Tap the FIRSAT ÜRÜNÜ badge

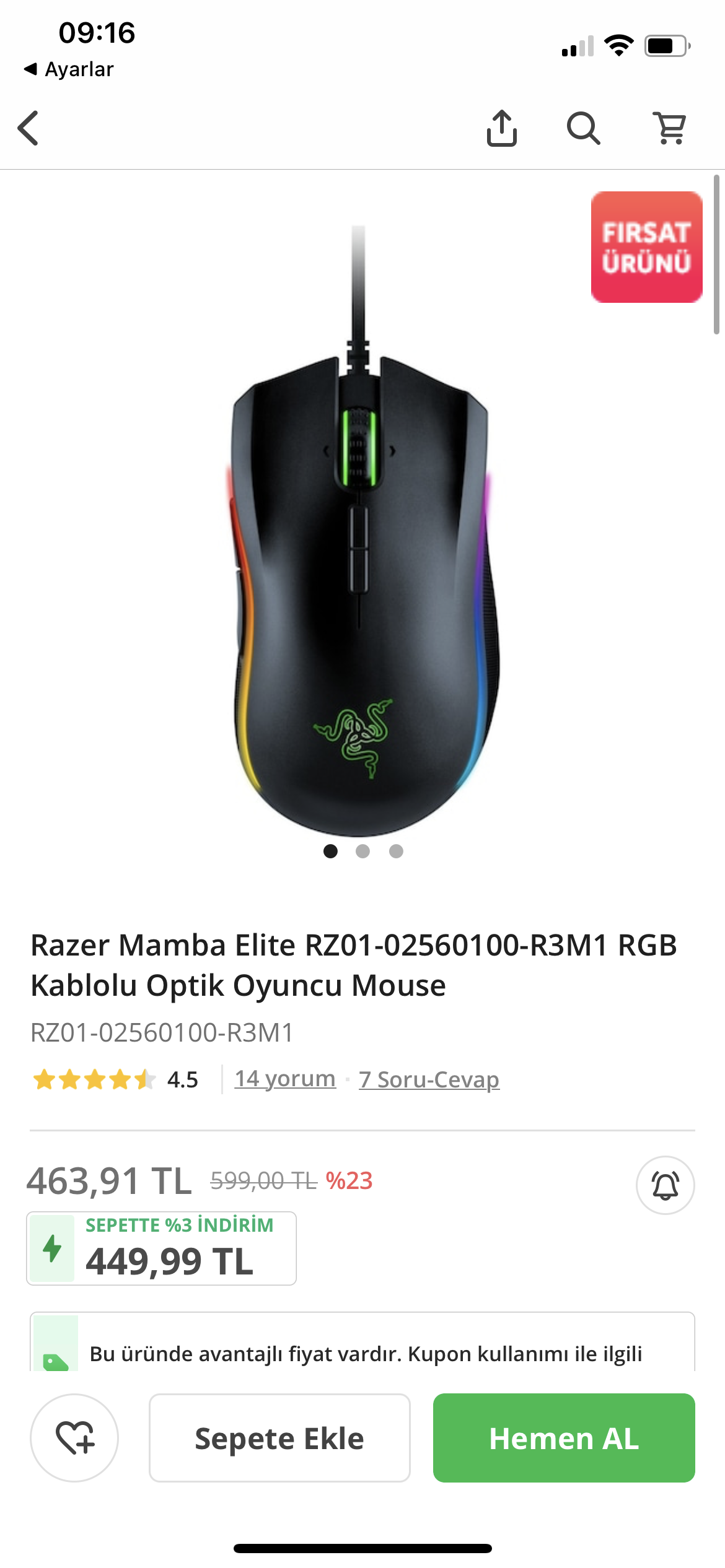tap(646, 247)
